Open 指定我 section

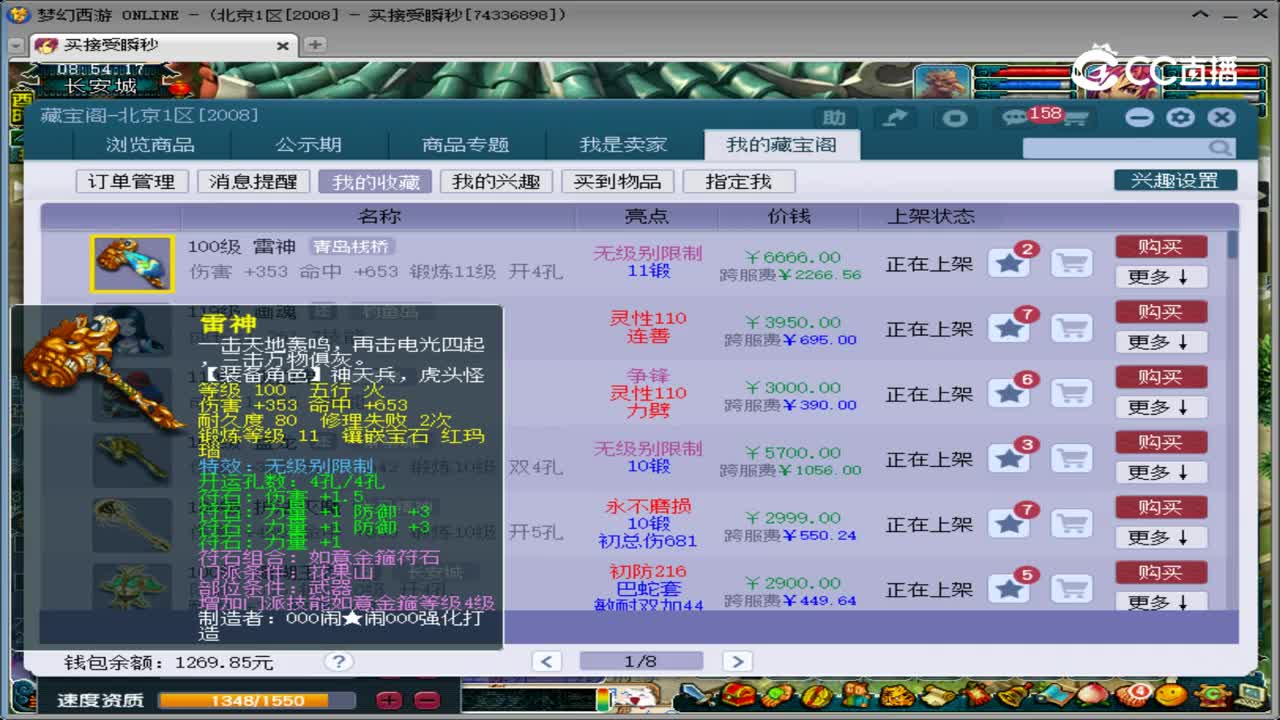click(739, 181)
